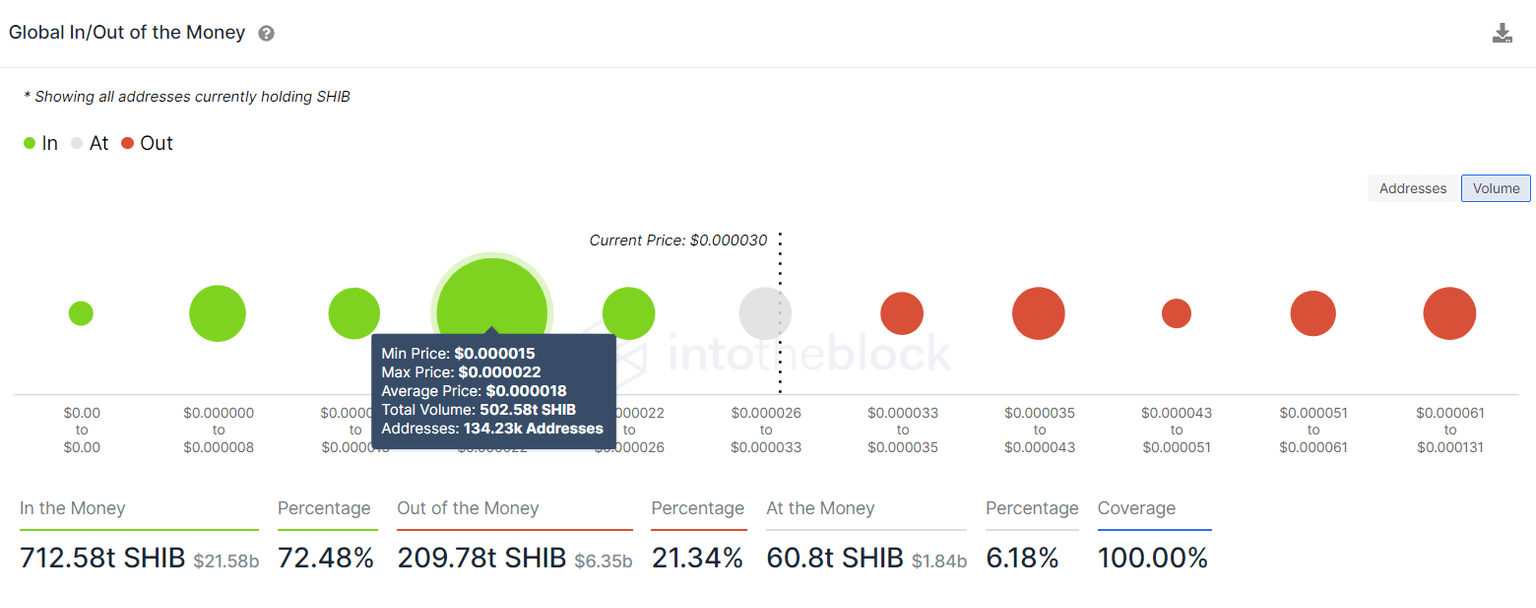The width and height of the screenshot is (1536, 608).
Task: Click the smallest green bubble at $0.00
Action: point(81,313)
